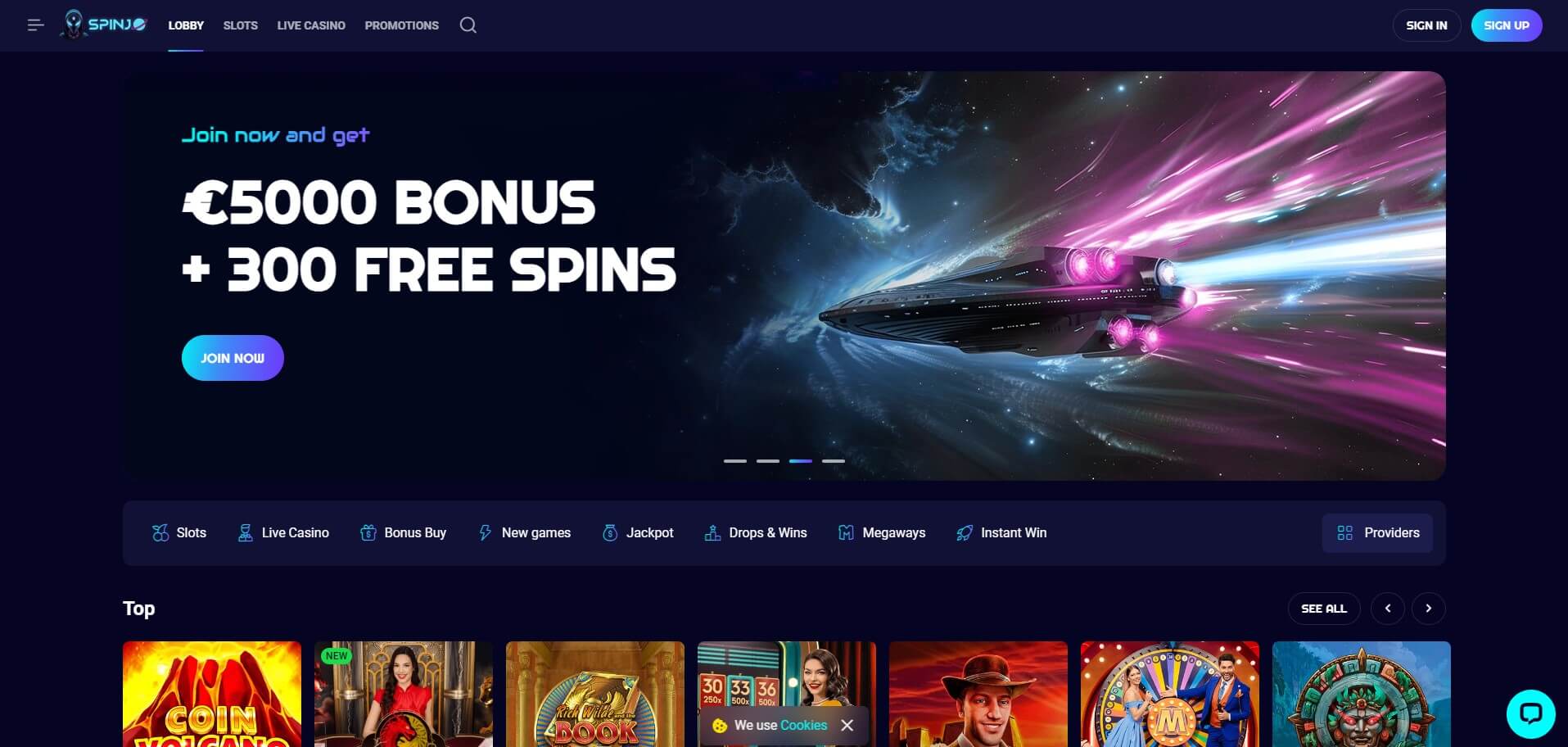Open the Bonus Buy category

[403, 533]
